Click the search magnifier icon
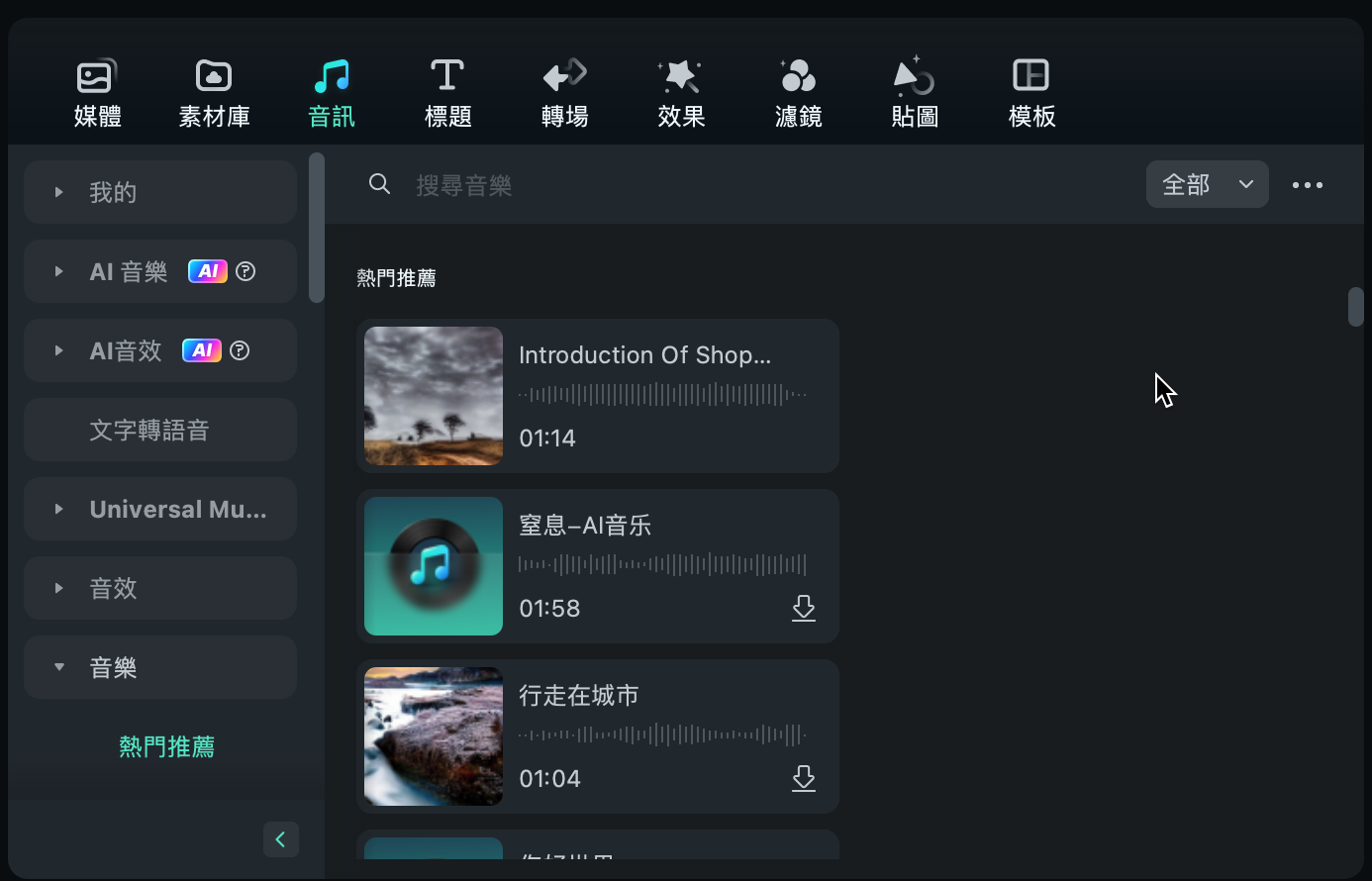Screen dimensions: 1372x881 [x=379, y=184]
